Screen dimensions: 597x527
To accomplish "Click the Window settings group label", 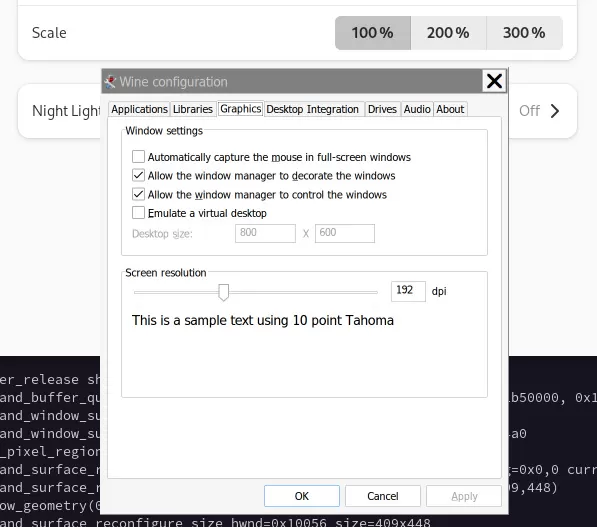I will pyautogui.click(x=164, y=131).
